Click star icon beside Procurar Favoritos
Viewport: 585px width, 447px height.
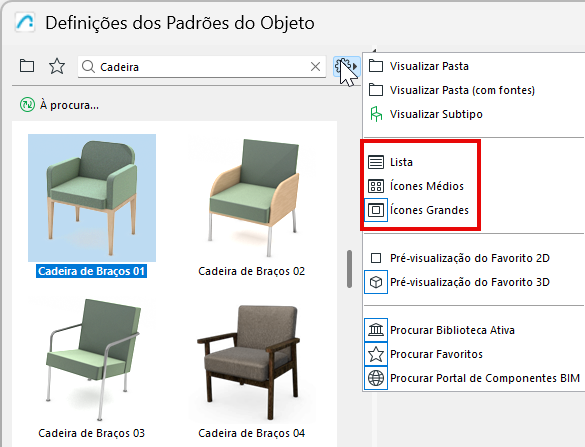click(x=376, y=354)
